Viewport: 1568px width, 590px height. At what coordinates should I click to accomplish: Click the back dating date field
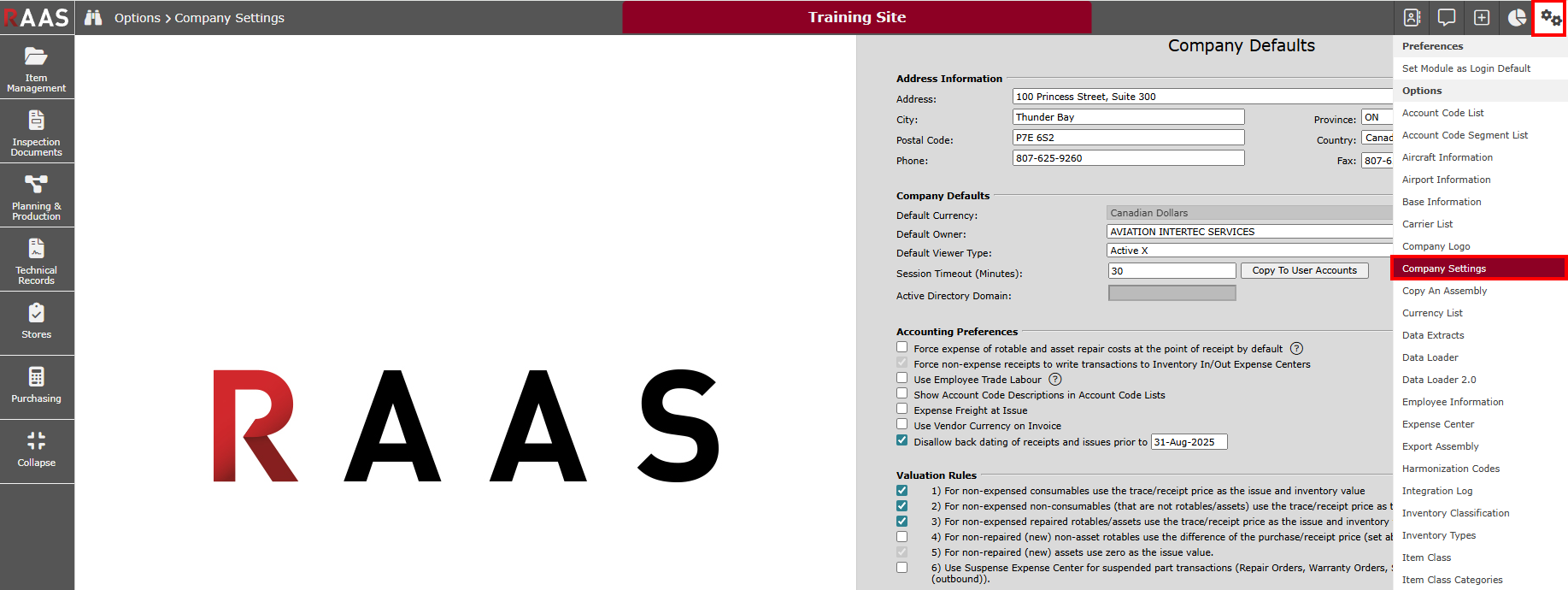tap(1189, 442)
